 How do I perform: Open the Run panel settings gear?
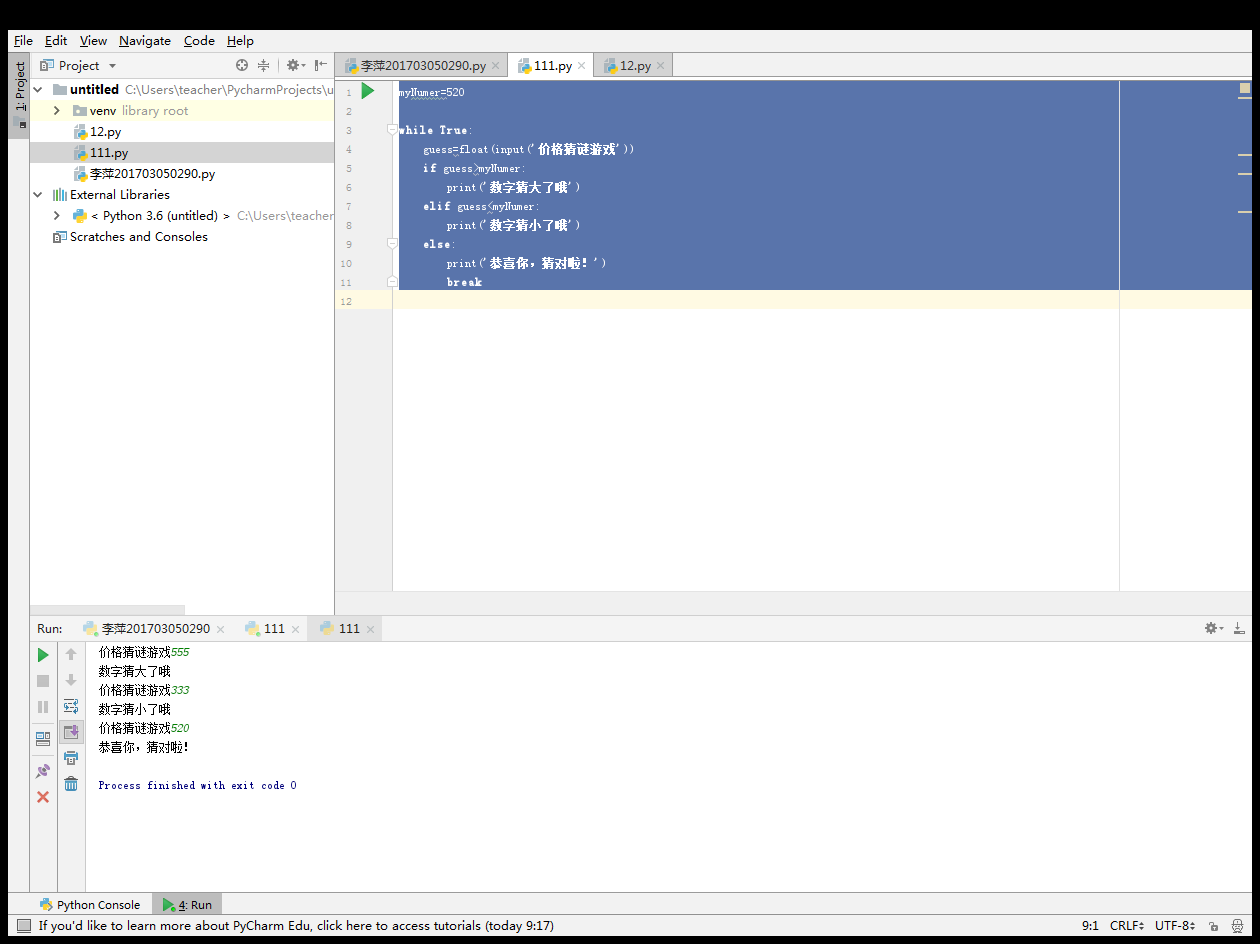click(1213, 628)
